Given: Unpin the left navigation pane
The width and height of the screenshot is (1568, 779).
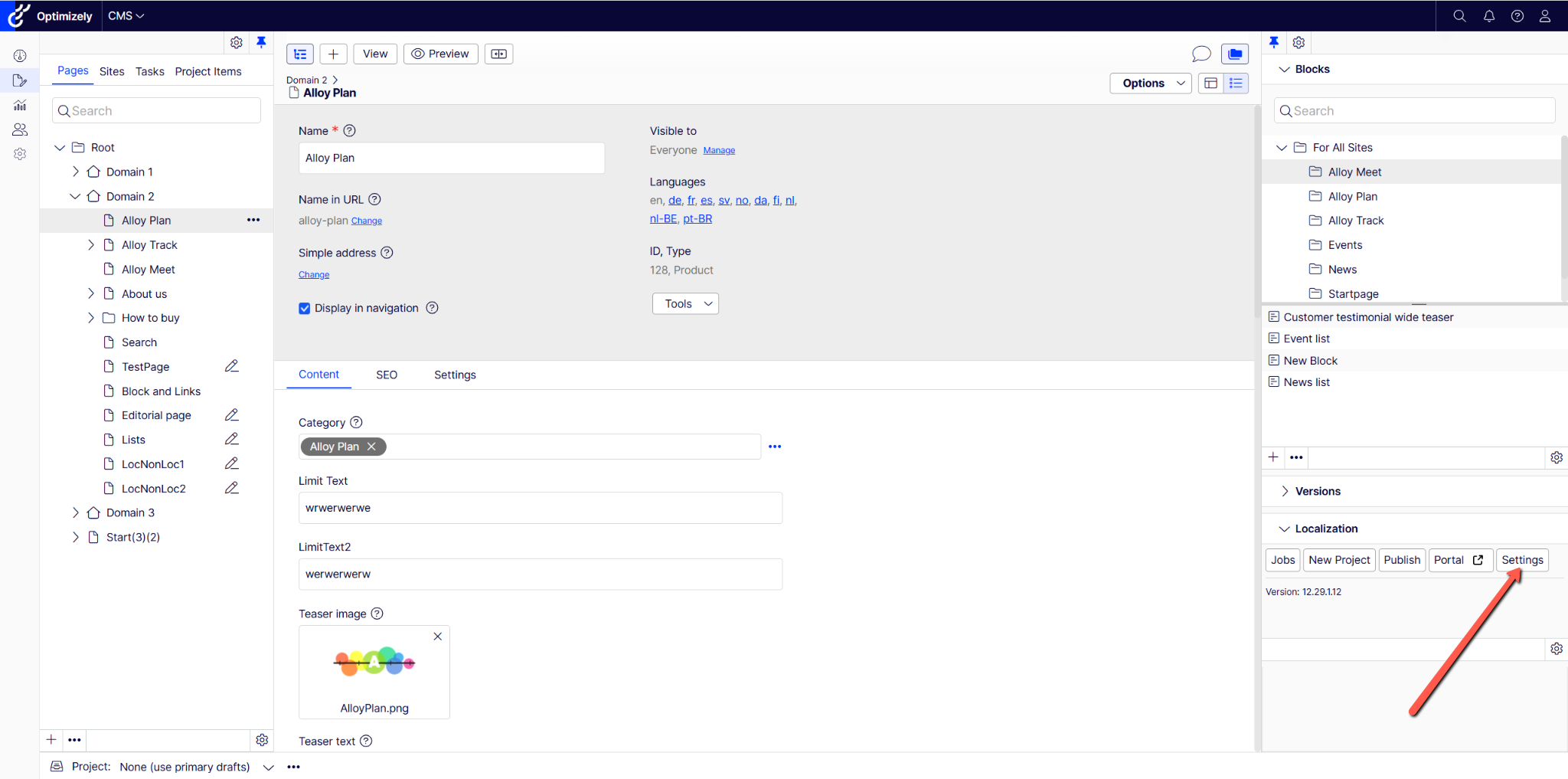Looking at the screenshot, I should [261, 43].
